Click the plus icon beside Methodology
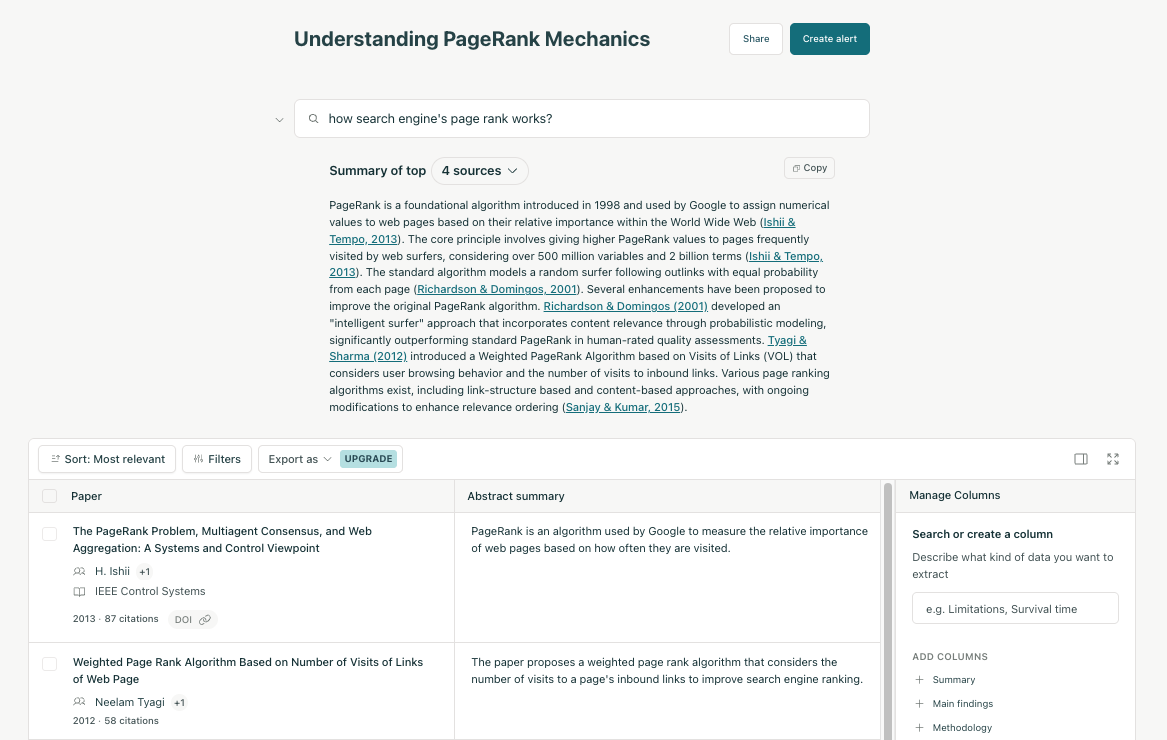The height and width of the screenshot is (740, 1167). [920, 728]
